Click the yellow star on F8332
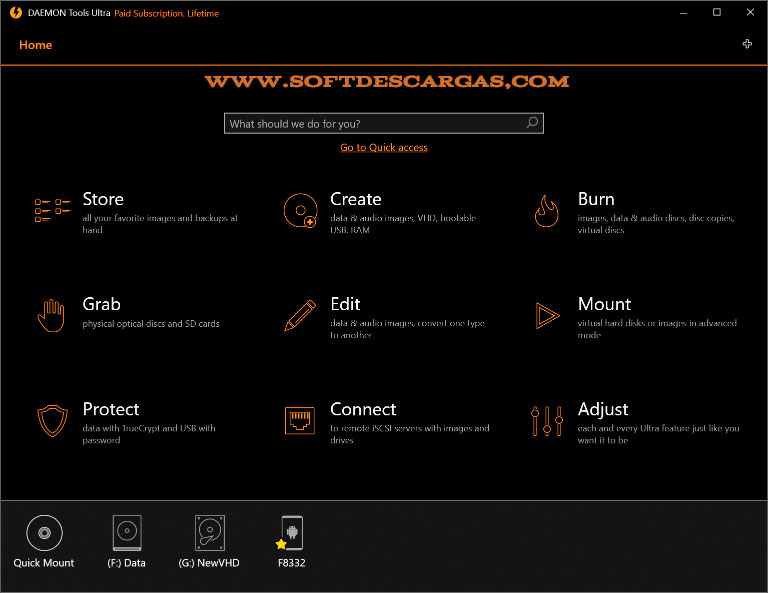Screen dimensions: 768x593 click(281, 544)
